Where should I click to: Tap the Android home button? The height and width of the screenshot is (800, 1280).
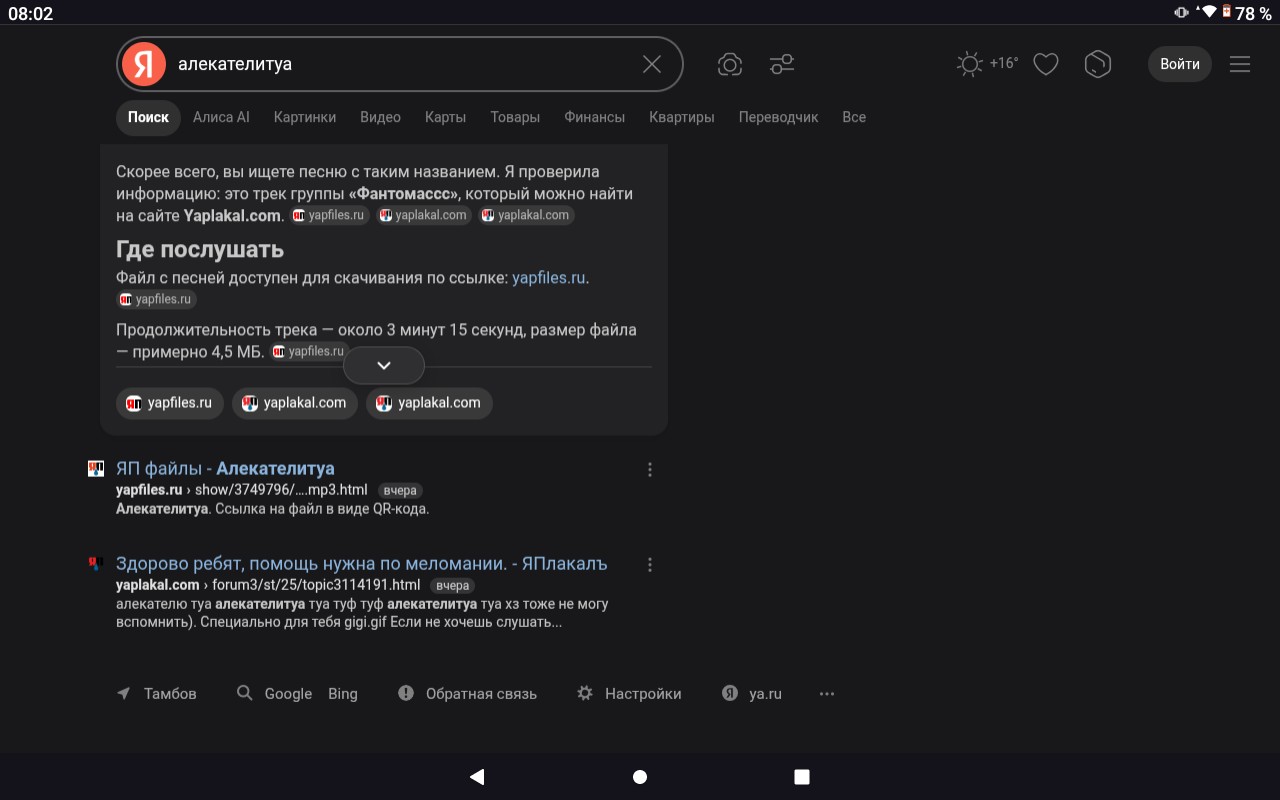pyautogui.click(x=640, y=777)
